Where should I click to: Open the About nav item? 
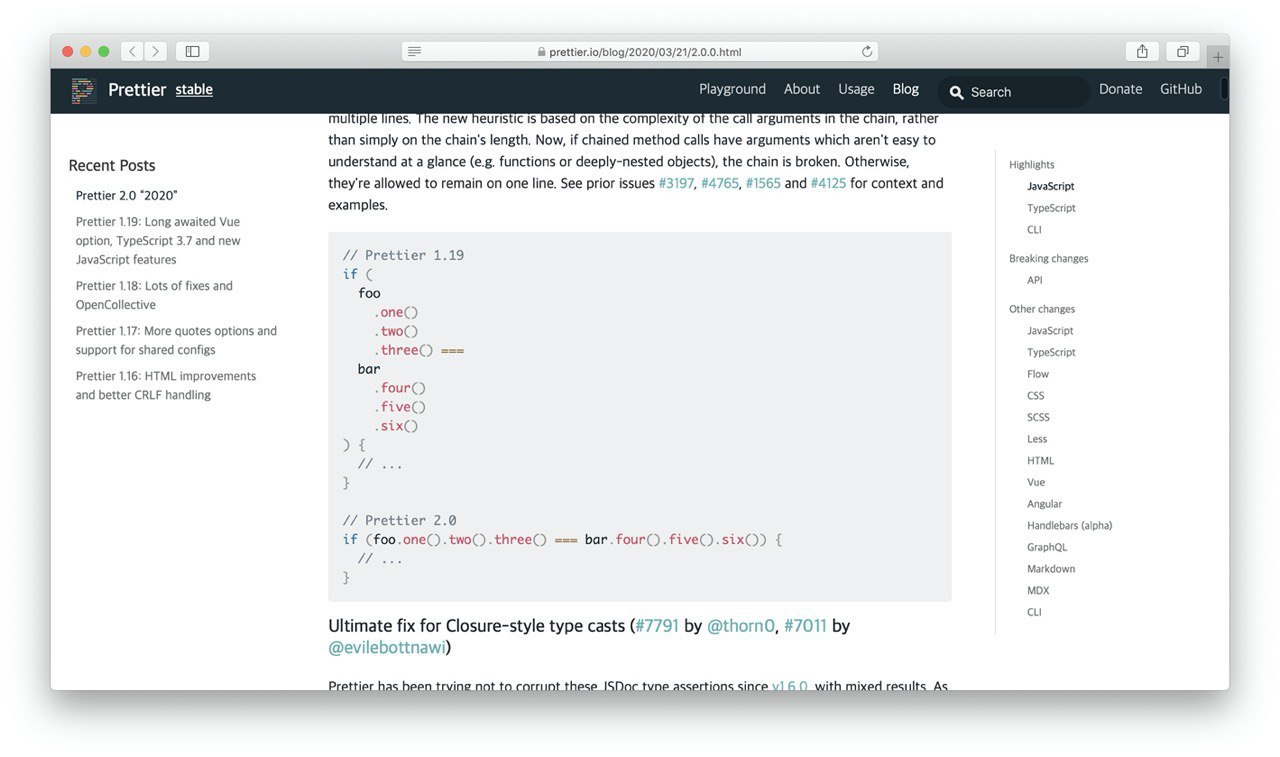point(802,89)
